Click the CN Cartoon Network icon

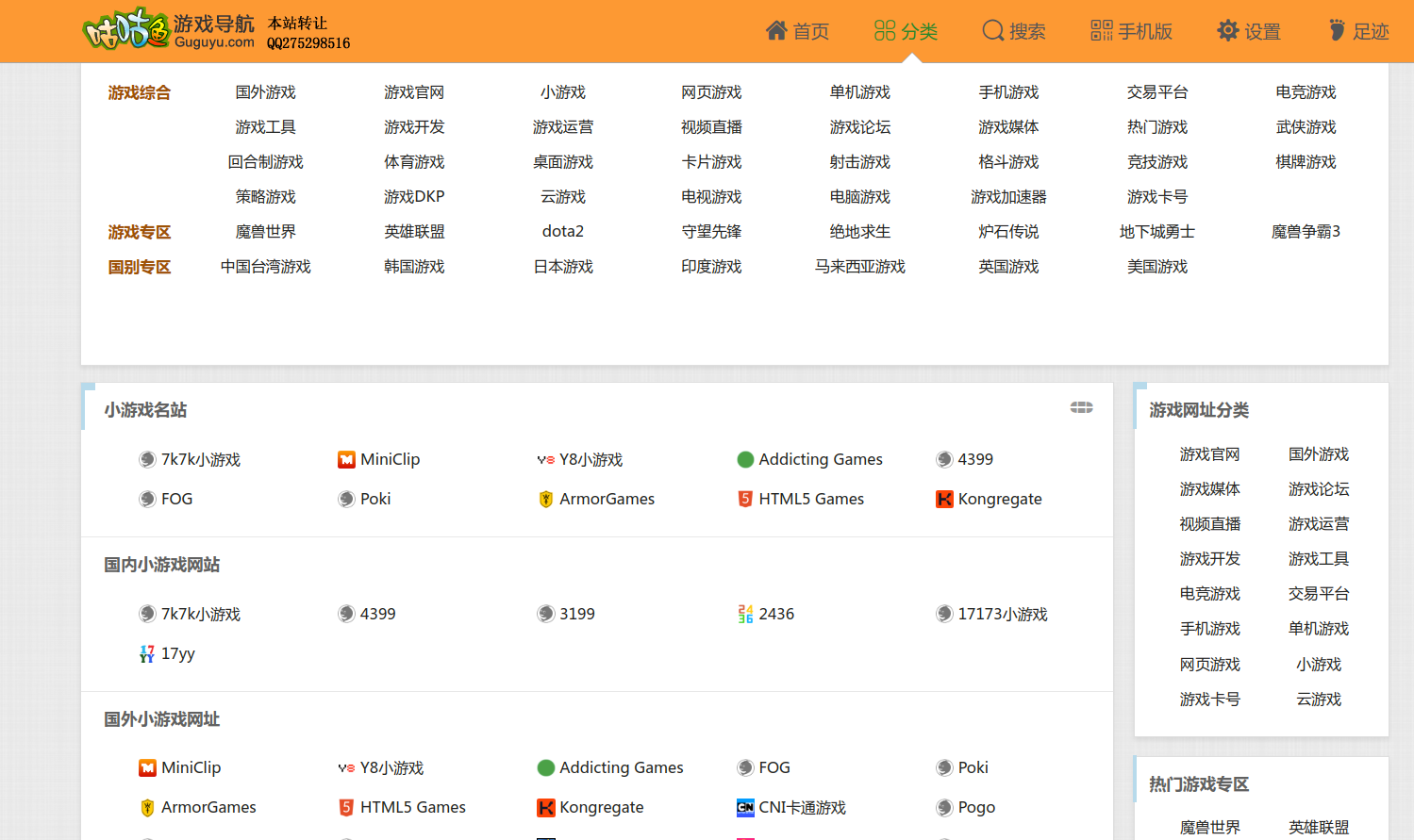(745, 808)
